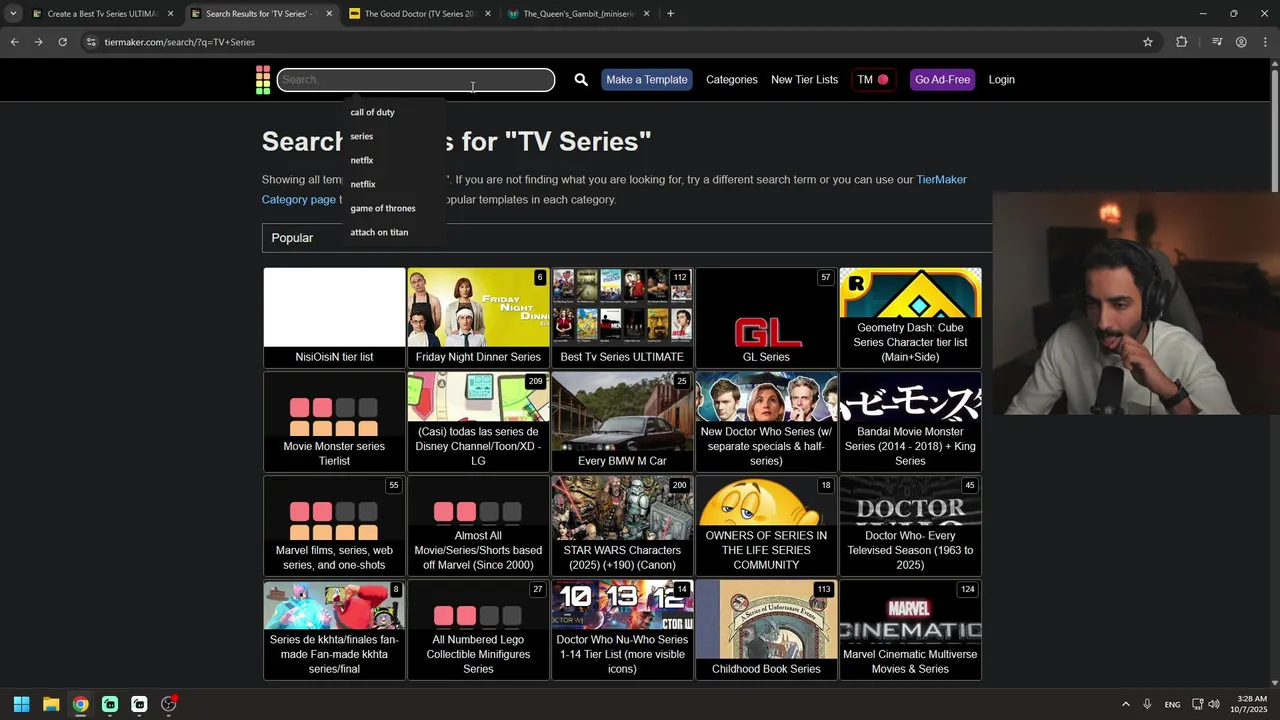Open All Numbered Lego Collectible Minifigures Series
Screen dimensions: 1280x720
pyautogui.click(x=478, y=630)
